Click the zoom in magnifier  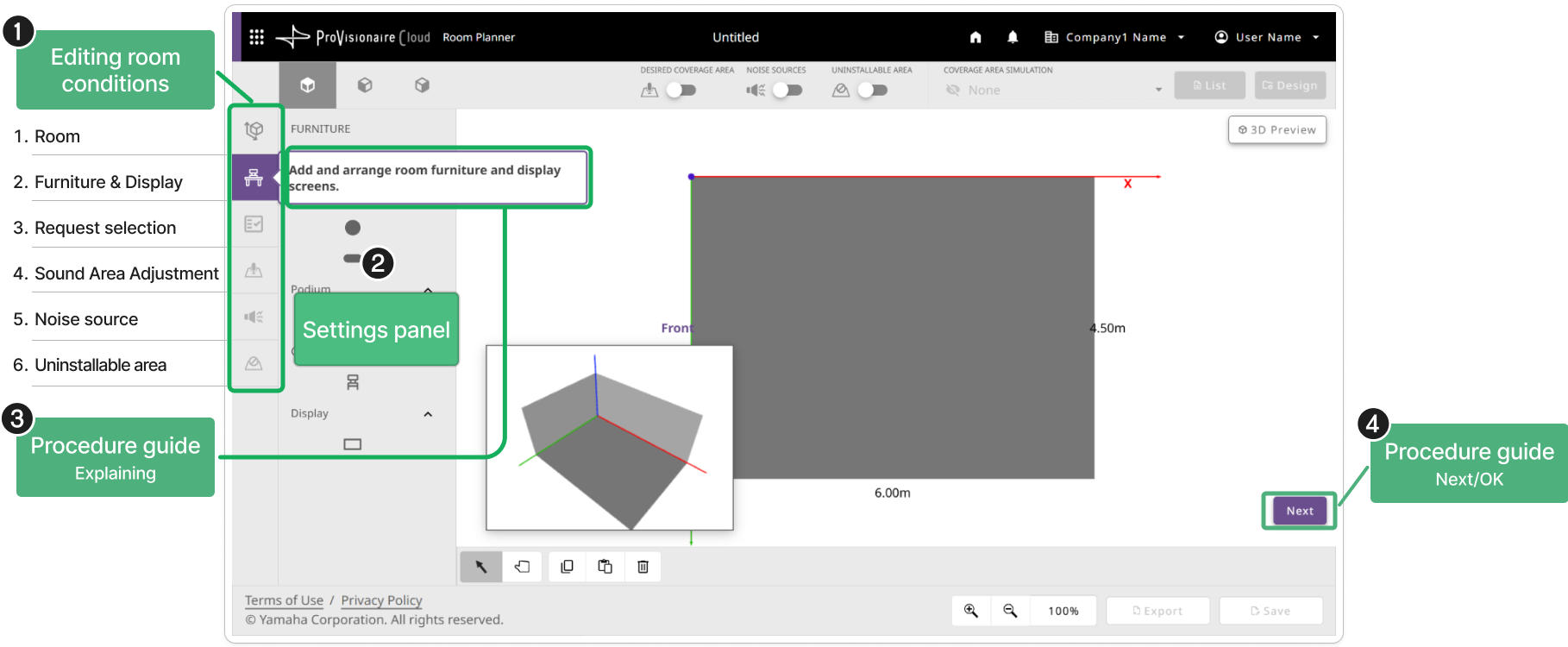(x=971, y=611)
